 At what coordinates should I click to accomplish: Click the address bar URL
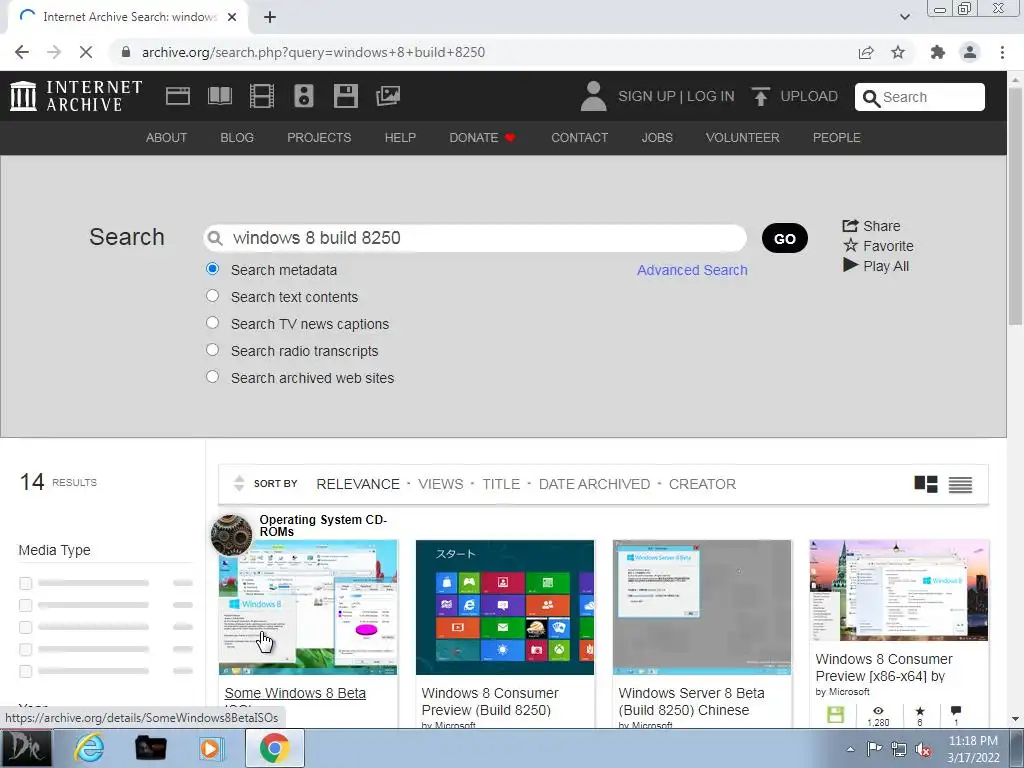pyautogui.click(x=313, y=52)
